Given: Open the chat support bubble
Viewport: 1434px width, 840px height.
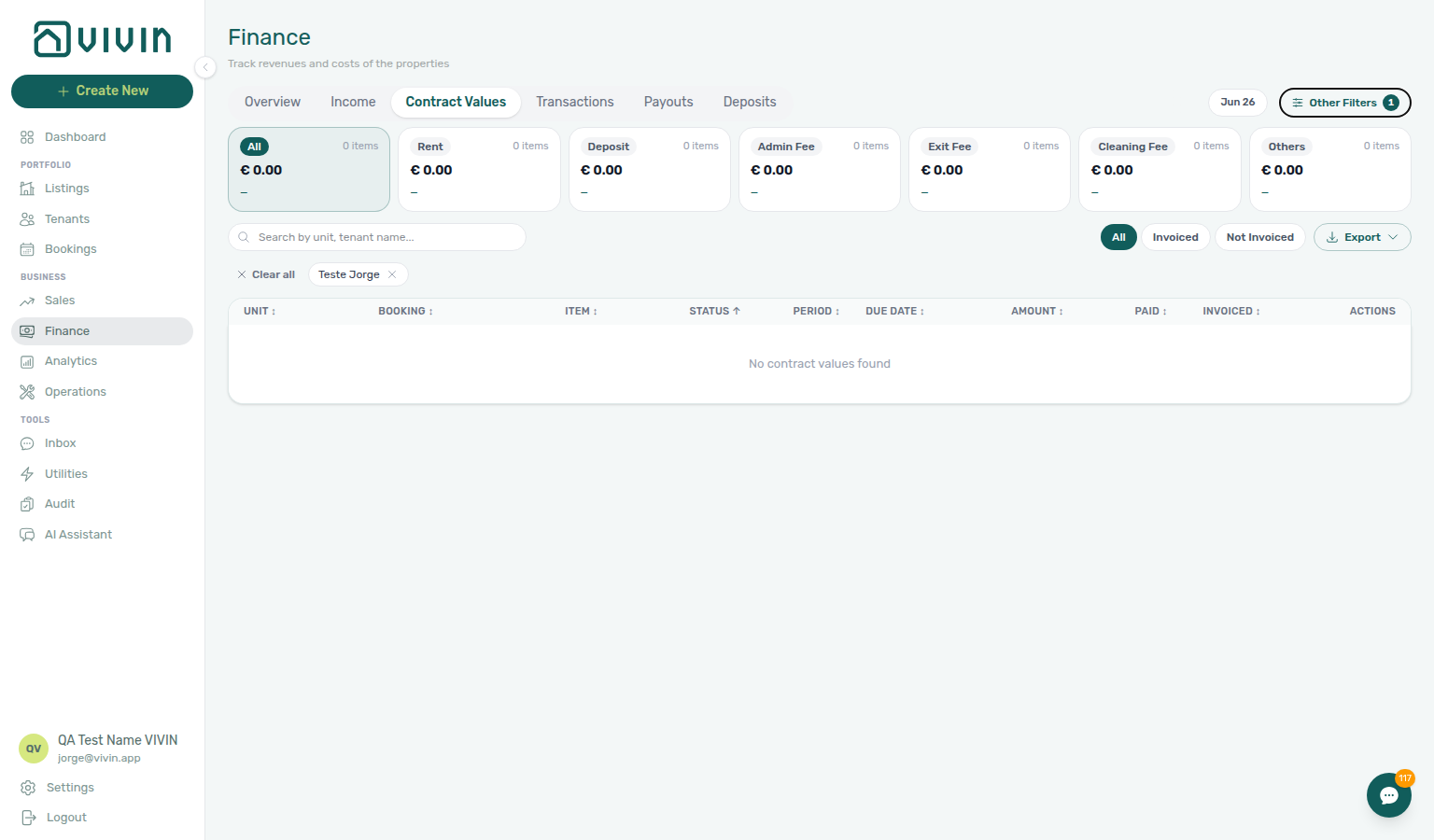Looking at the screenshot, I should [1389, 795].
